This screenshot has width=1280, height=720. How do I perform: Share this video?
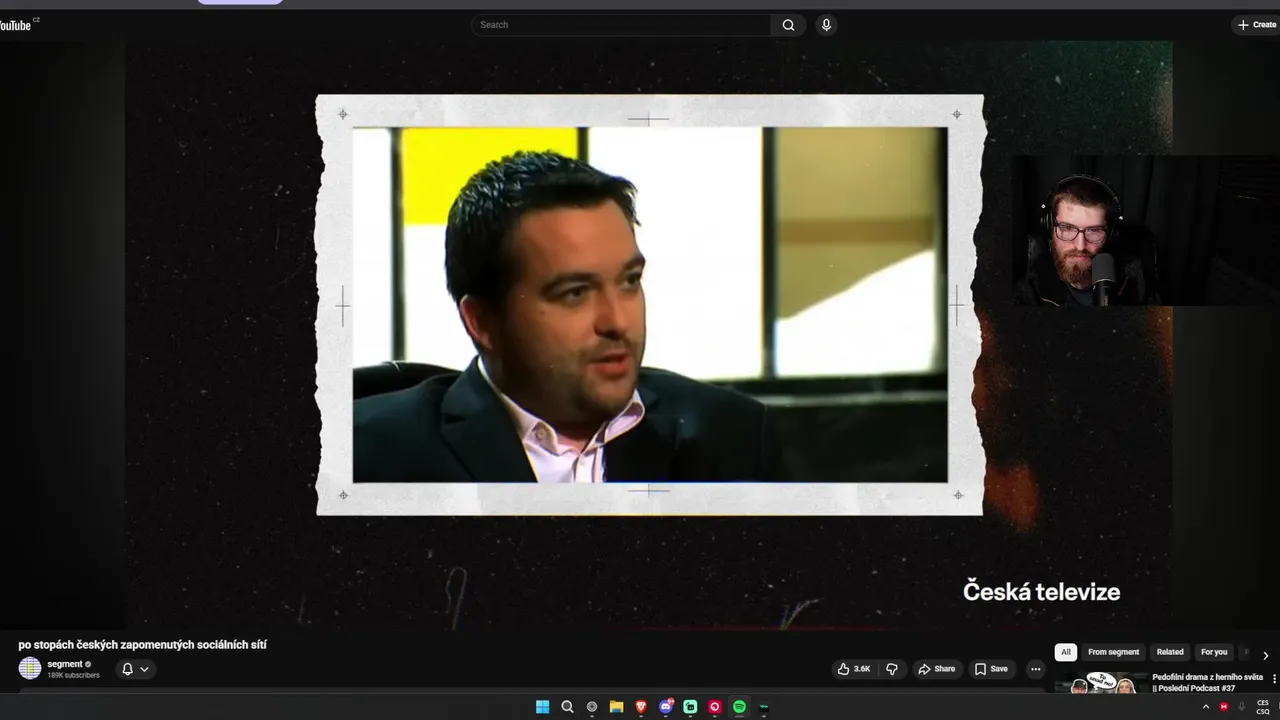(x=936, y=669)
